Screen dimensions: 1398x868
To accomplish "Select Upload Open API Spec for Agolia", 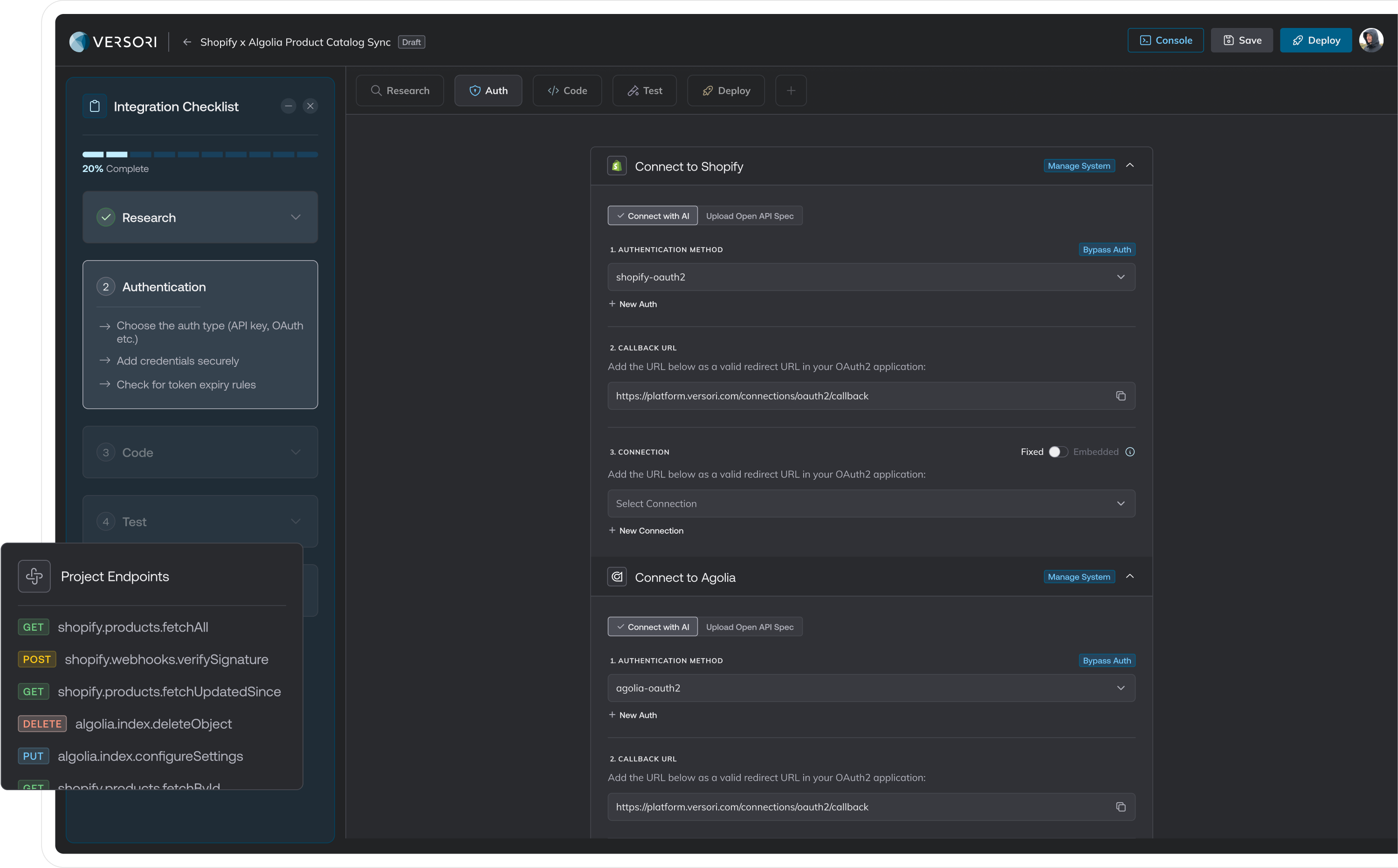I will click(750, 627).
